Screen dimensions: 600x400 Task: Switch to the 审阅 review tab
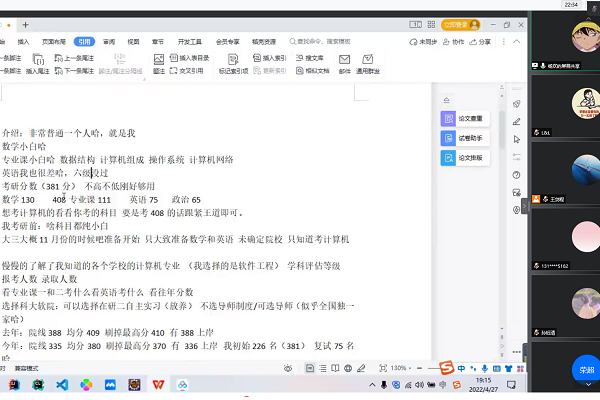tap(109, 42)
